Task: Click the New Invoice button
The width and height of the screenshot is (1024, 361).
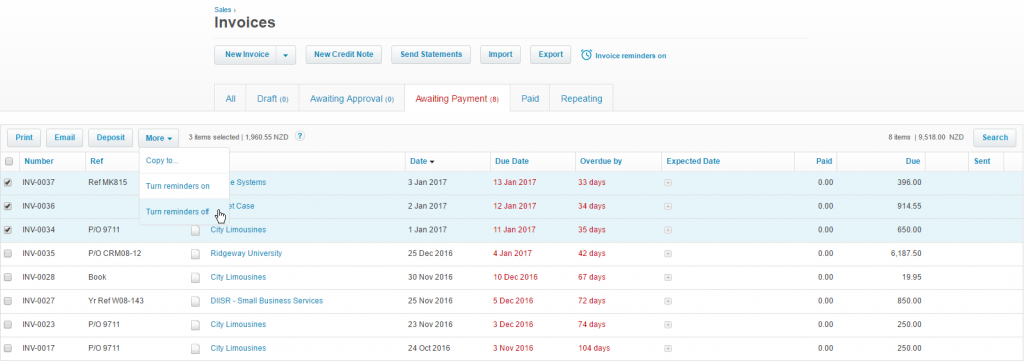Action: (x=246, y=55)
